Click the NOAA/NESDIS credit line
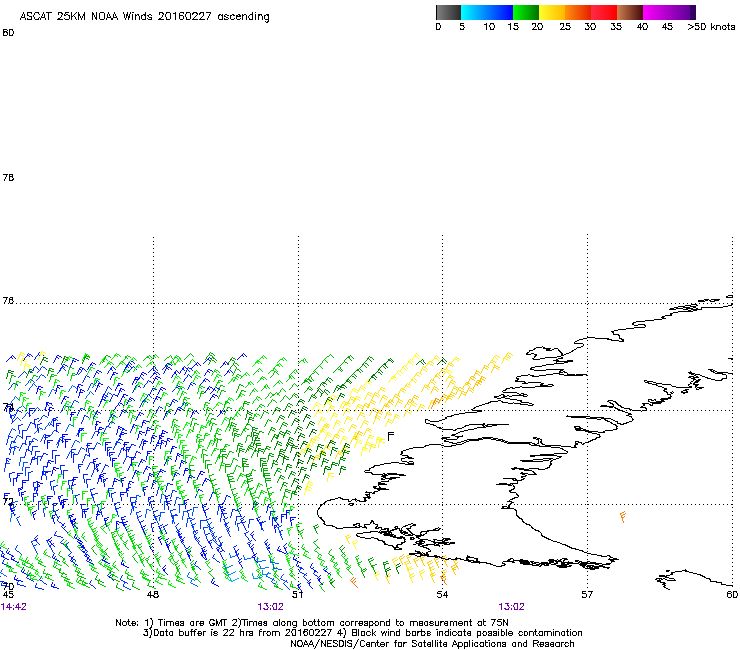The image size is (740, 650). [432, 644]
